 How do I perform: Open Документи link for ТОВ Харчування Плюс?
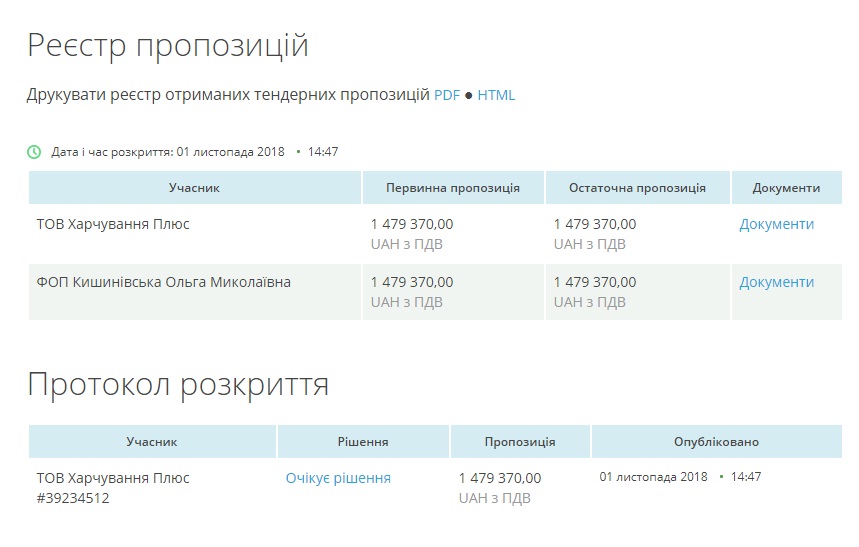(776, 224)
